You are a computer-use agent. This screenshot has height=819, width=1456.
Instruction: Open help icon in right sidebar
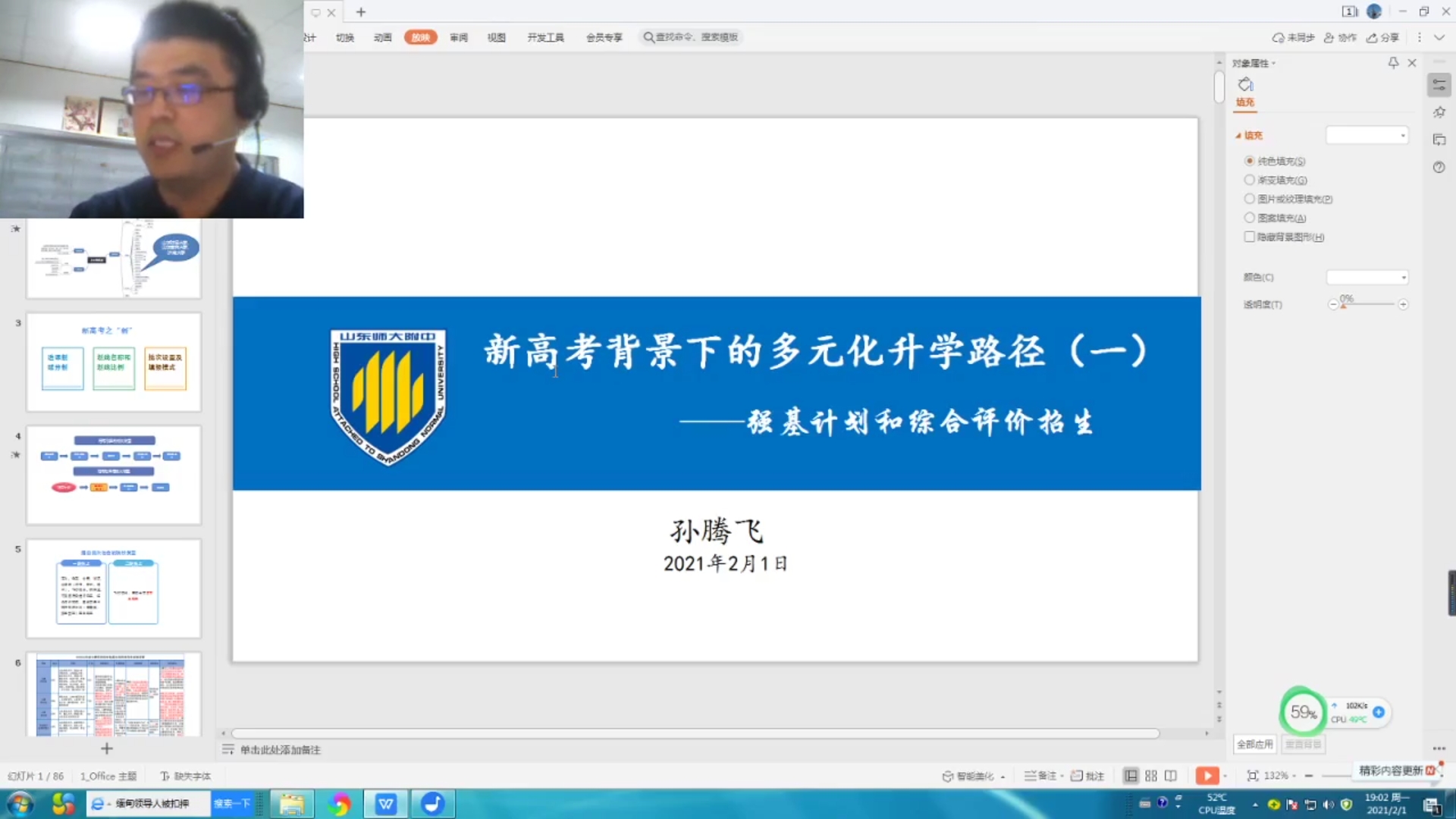tap(1439, 168)
